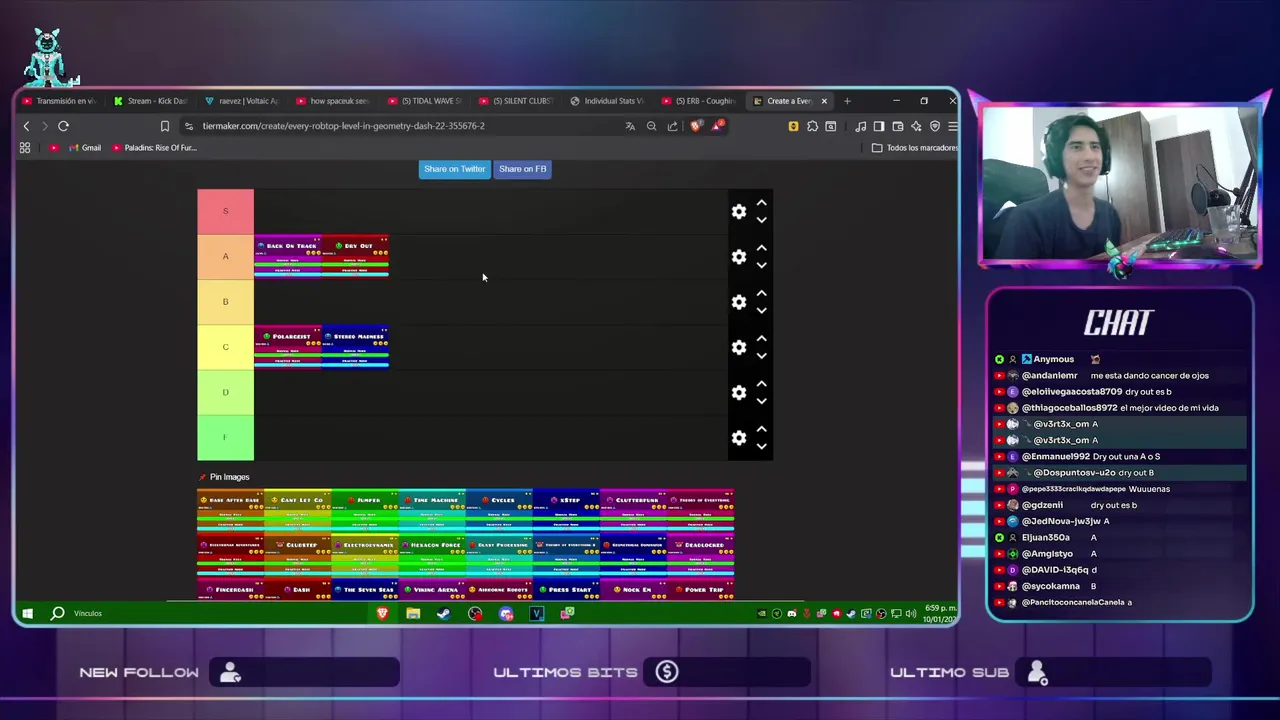
Task: Pick the Cant Let Go level image
Action: pyautogui.click(x=297, y=510)
